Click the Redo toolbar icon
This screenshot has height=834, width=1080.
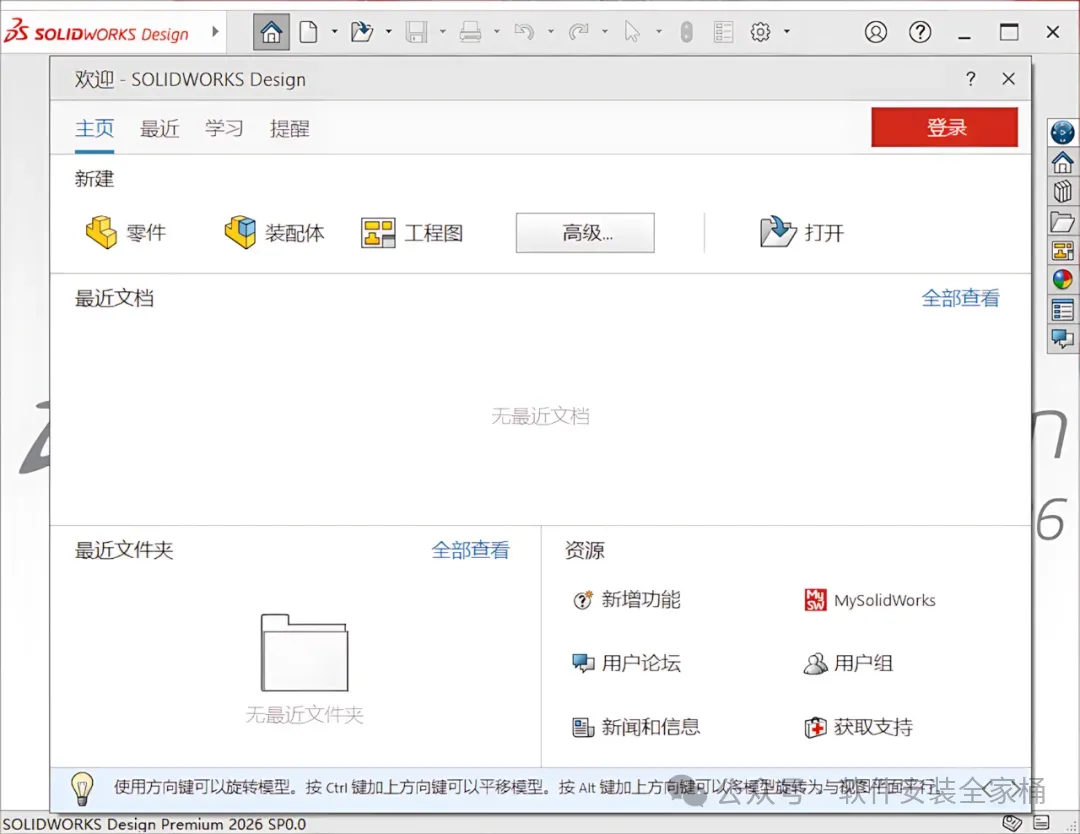[579, 32]
